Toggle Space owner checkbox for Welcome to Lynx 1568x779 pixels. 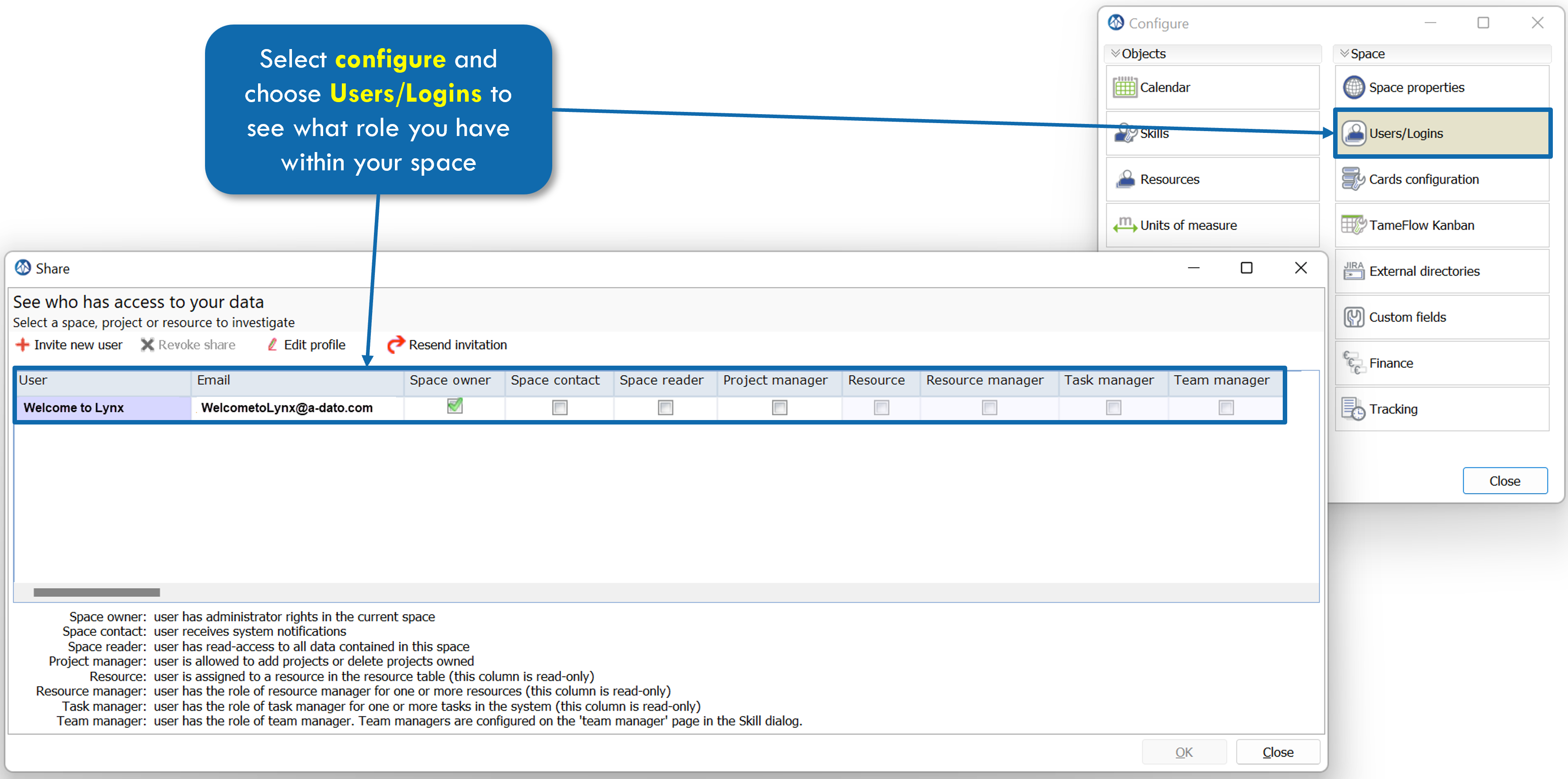click(455, 406)
